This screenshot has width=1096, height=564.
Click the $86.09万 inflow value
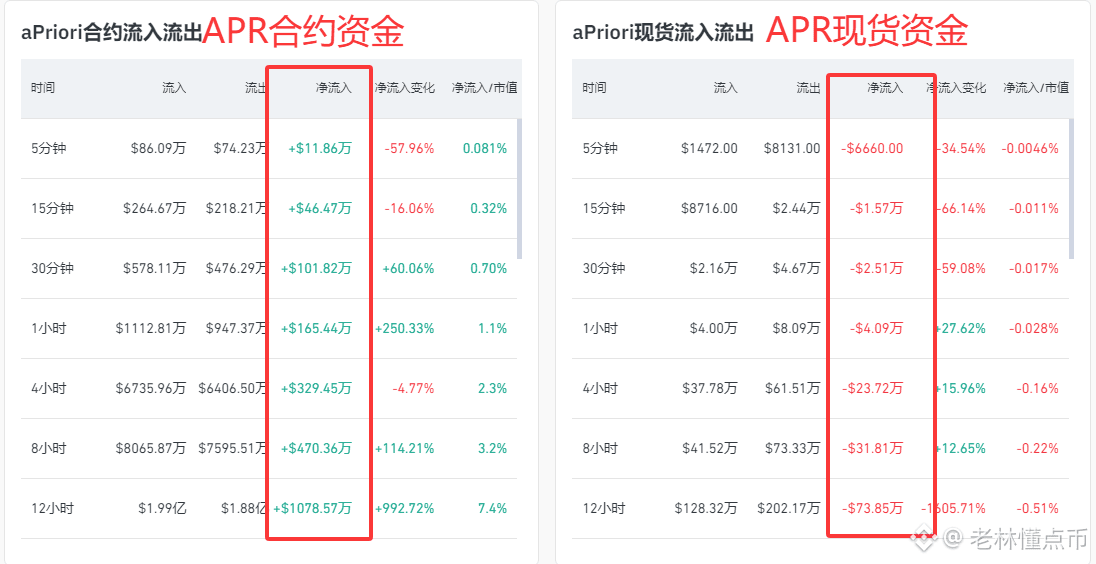158,148
